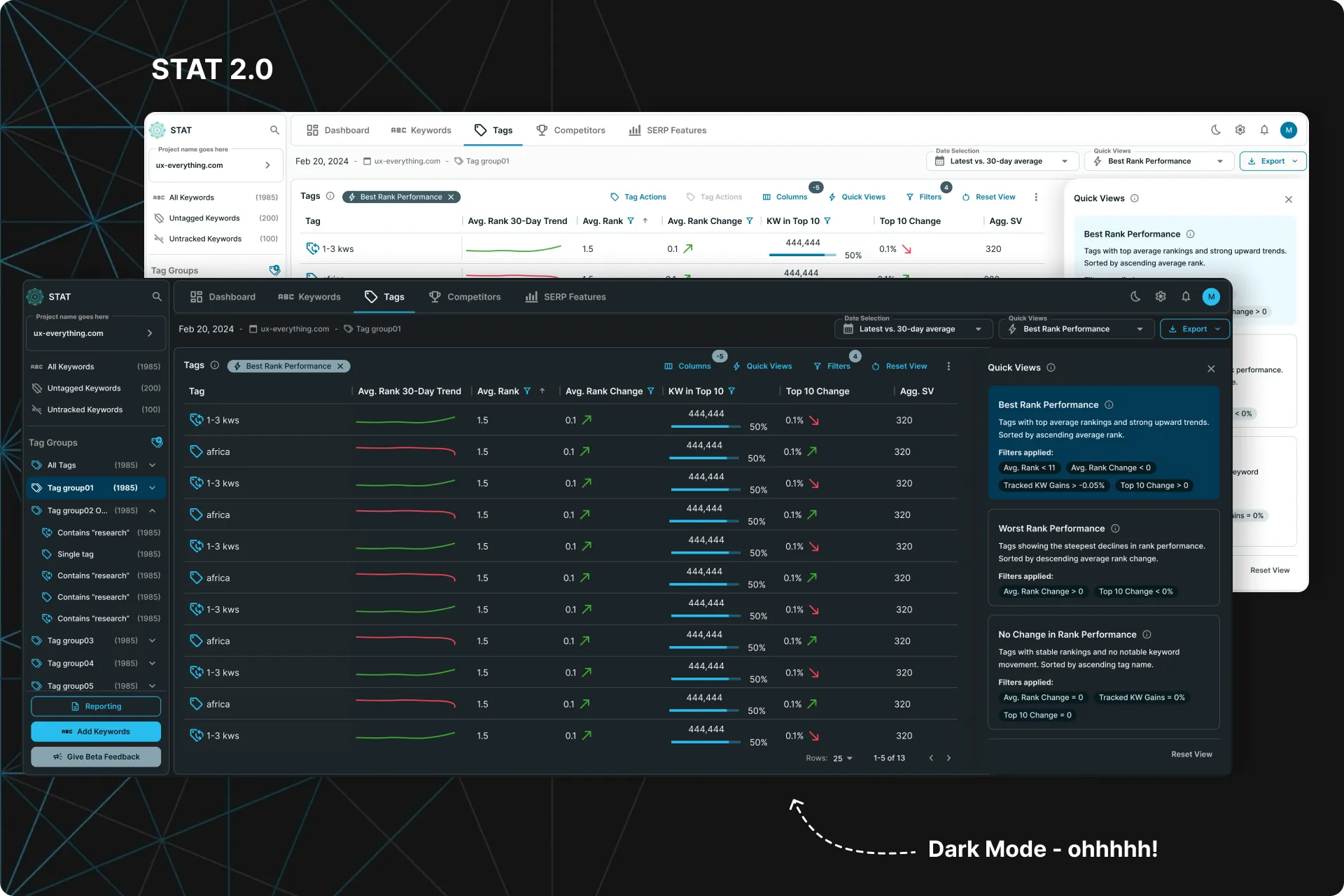Click trend sparkline in first africa row
Screen dimensions: 1344x896
point(405,451)
